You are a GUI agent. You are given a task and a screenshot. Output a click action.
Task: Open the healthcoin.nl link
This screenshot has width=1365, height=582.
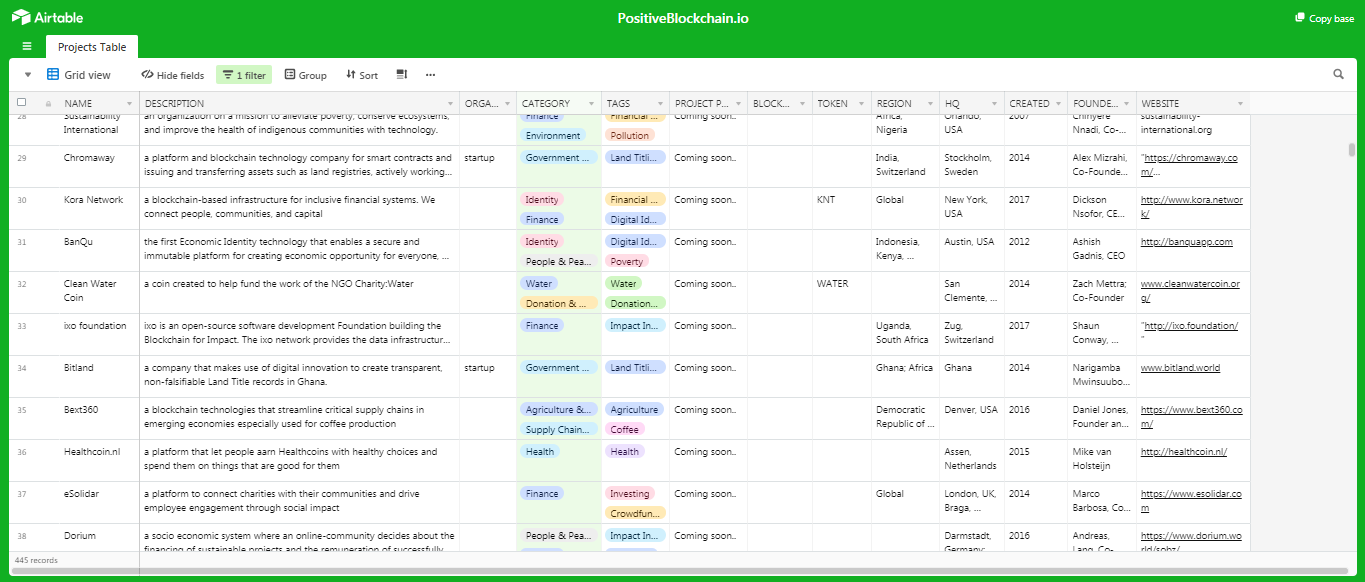point(1184,452)
